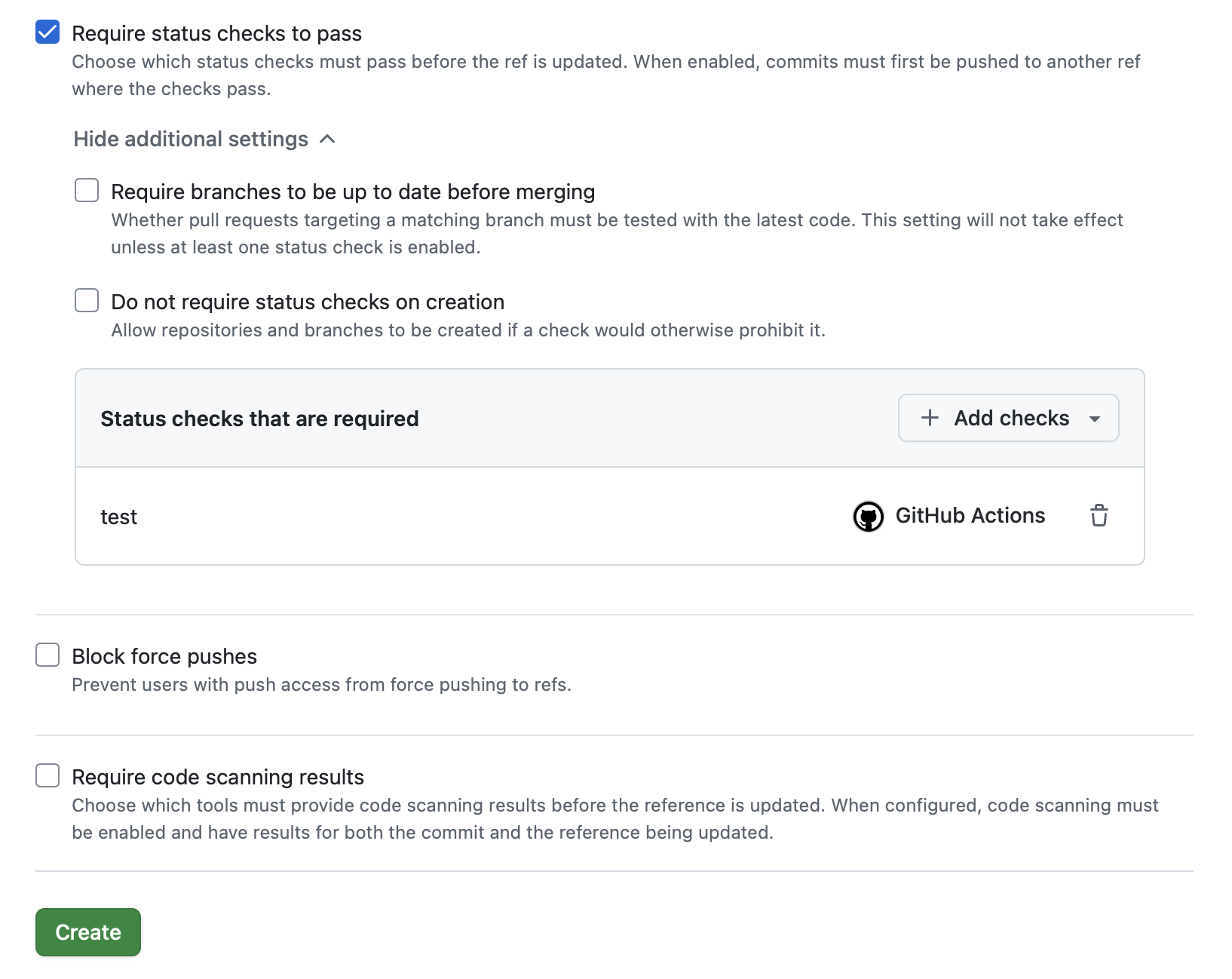Click the Add checks button label

(x=1012, y=418)
